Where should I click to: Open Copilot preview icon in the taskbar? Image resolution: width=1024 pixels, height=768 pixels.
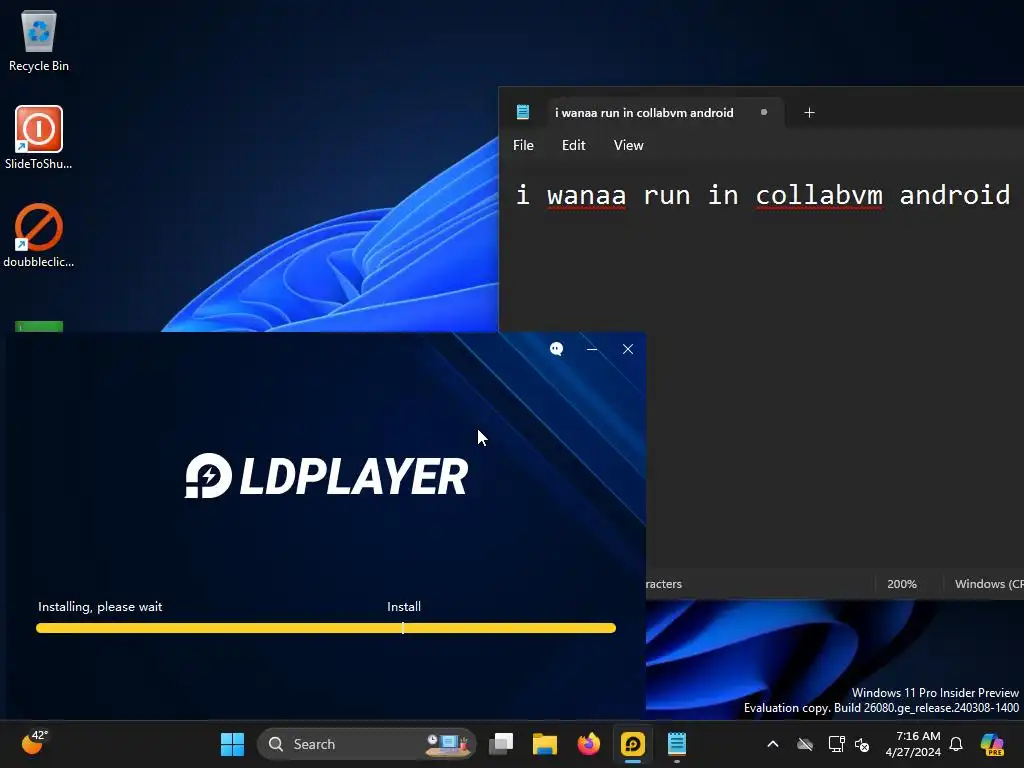(x=992, y=744)
